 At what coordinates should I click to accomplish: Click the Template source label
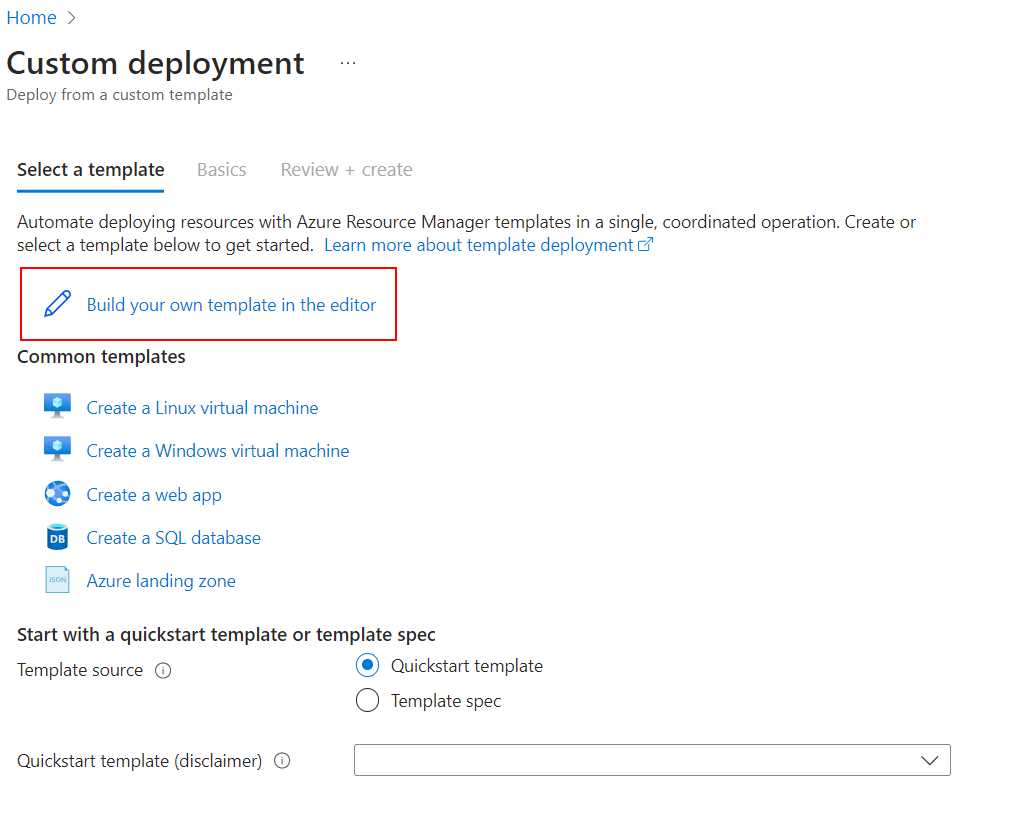[x=80, y=670]
